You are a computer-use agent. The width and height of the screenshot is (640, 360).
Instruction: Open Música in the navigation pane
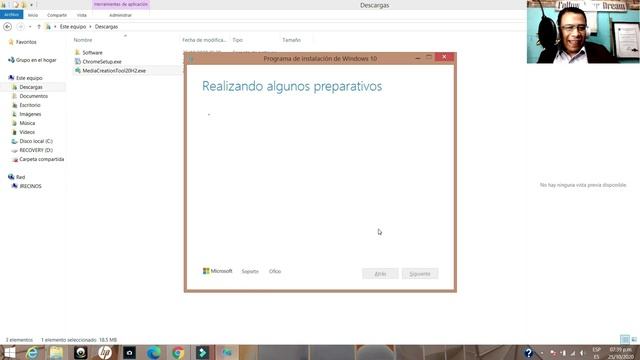coord(27,123)
